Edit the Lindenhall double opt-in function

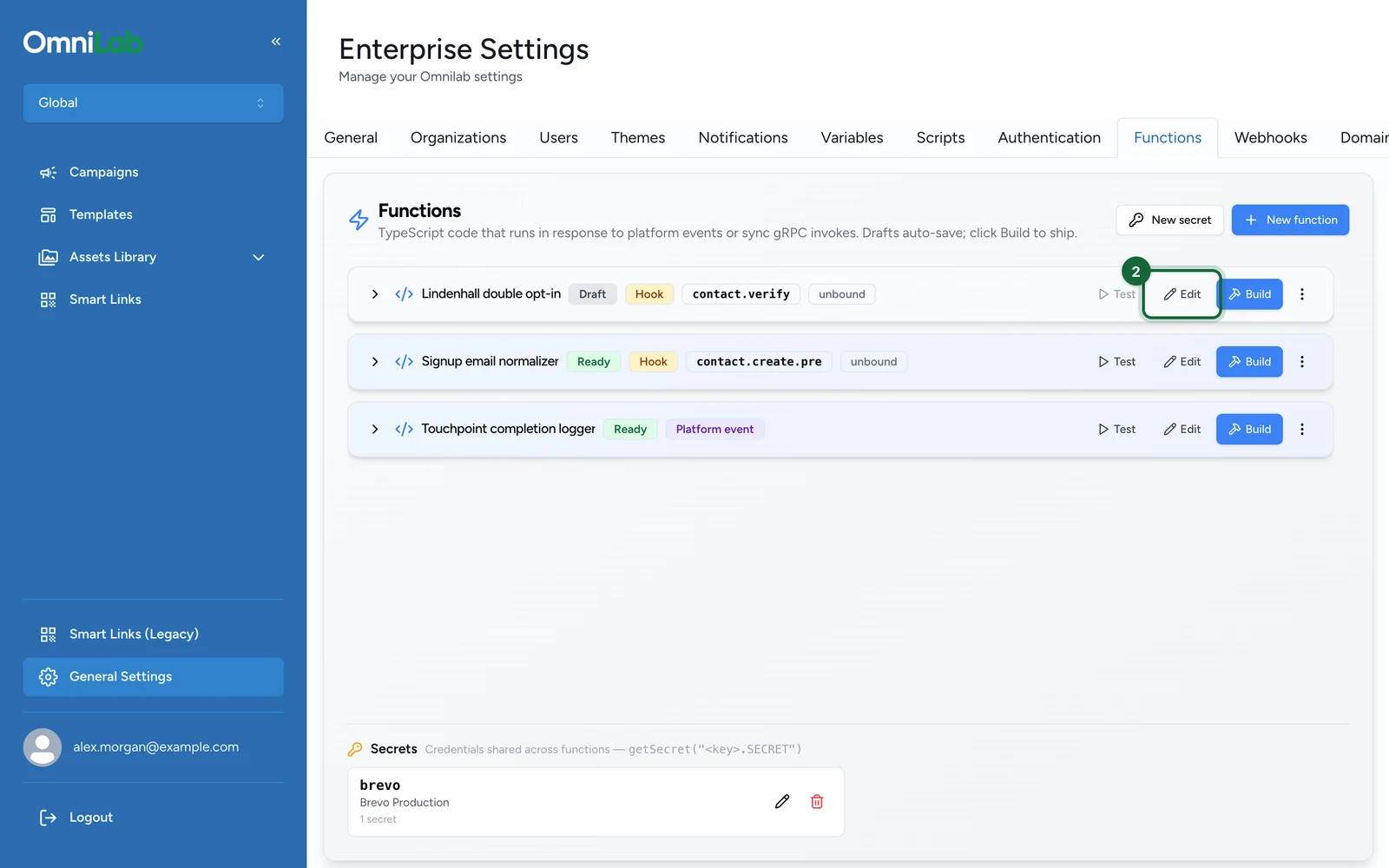(x=1182, y=294)
